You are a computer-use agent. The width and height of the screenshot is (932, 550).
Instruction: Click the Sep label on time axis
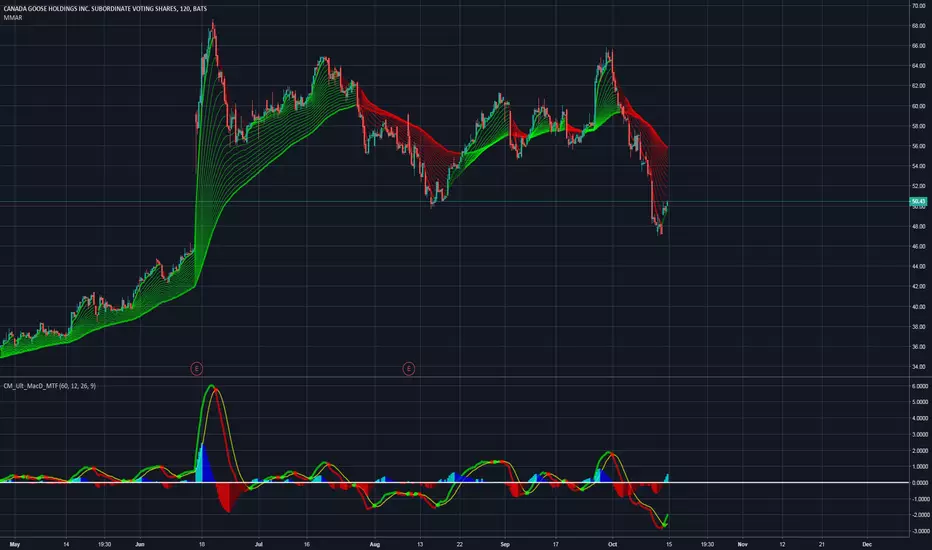(505, 544)
